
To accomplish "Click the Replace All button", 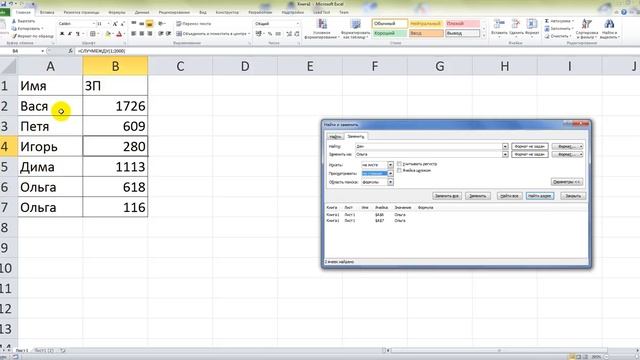I will [x=447, y=196].
